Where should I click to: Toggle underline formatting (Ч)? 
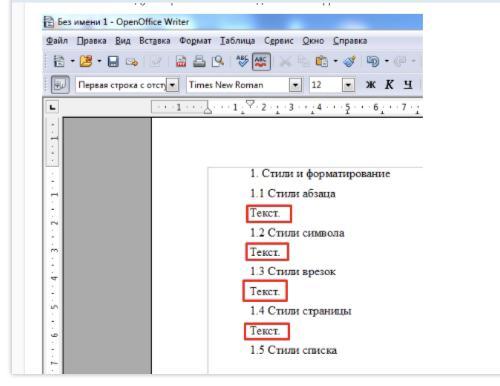[408, 85]
